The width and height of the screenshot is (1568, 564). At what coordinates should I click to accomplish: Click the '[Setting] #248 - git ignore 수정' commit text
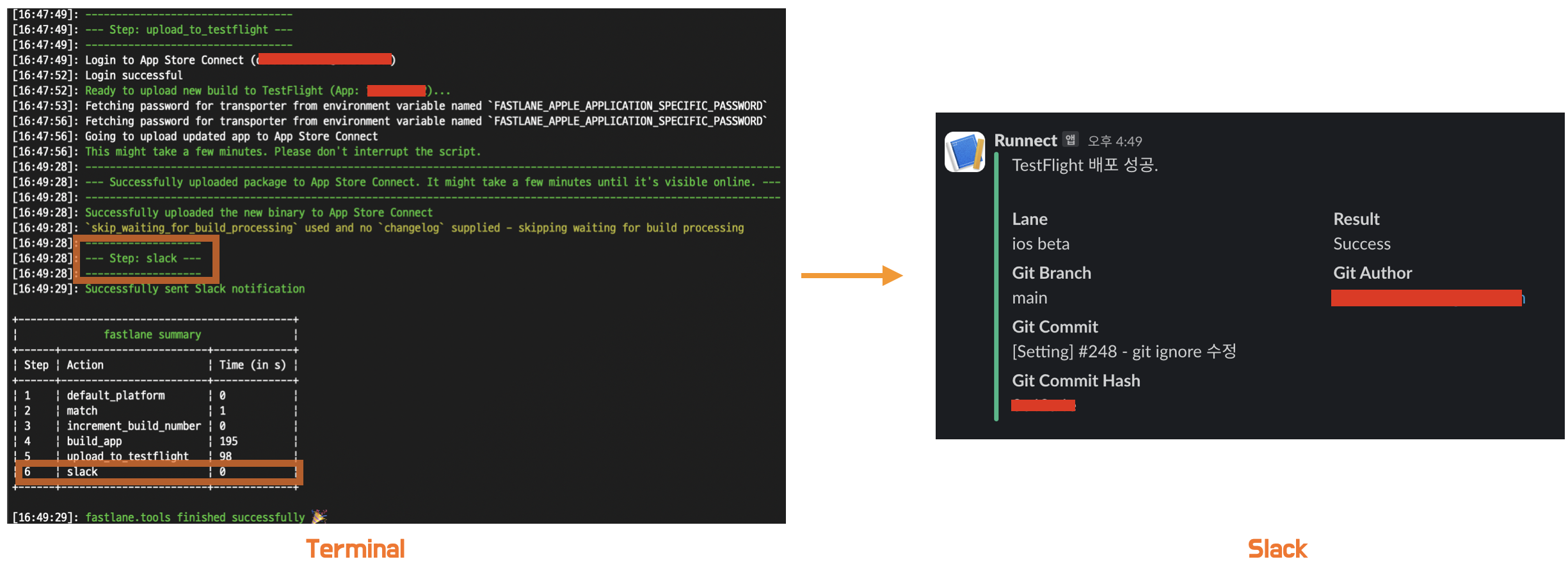point(1124,352)
